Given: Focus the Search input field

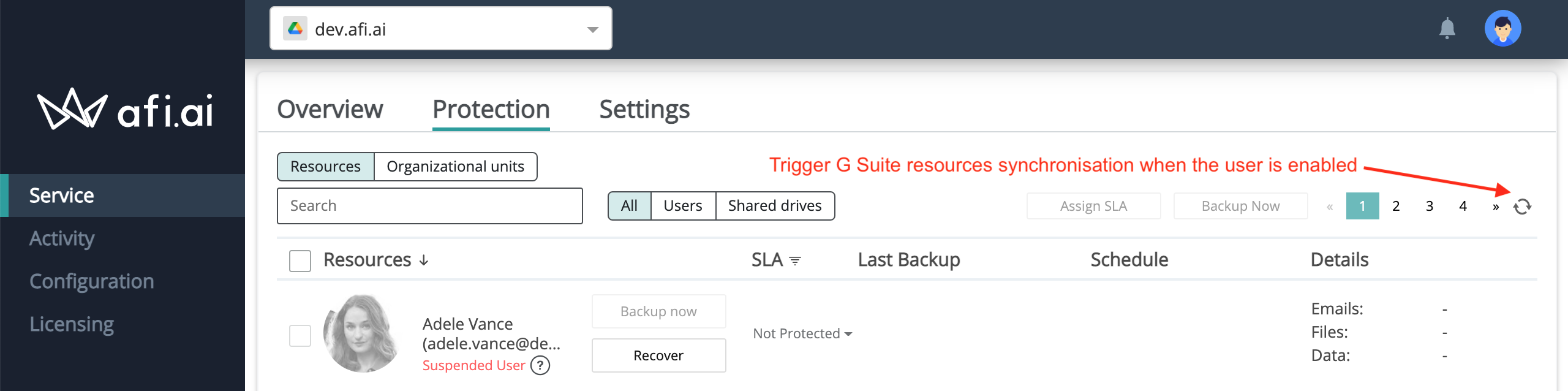Looking at the screenshot, I should [430, 206].
